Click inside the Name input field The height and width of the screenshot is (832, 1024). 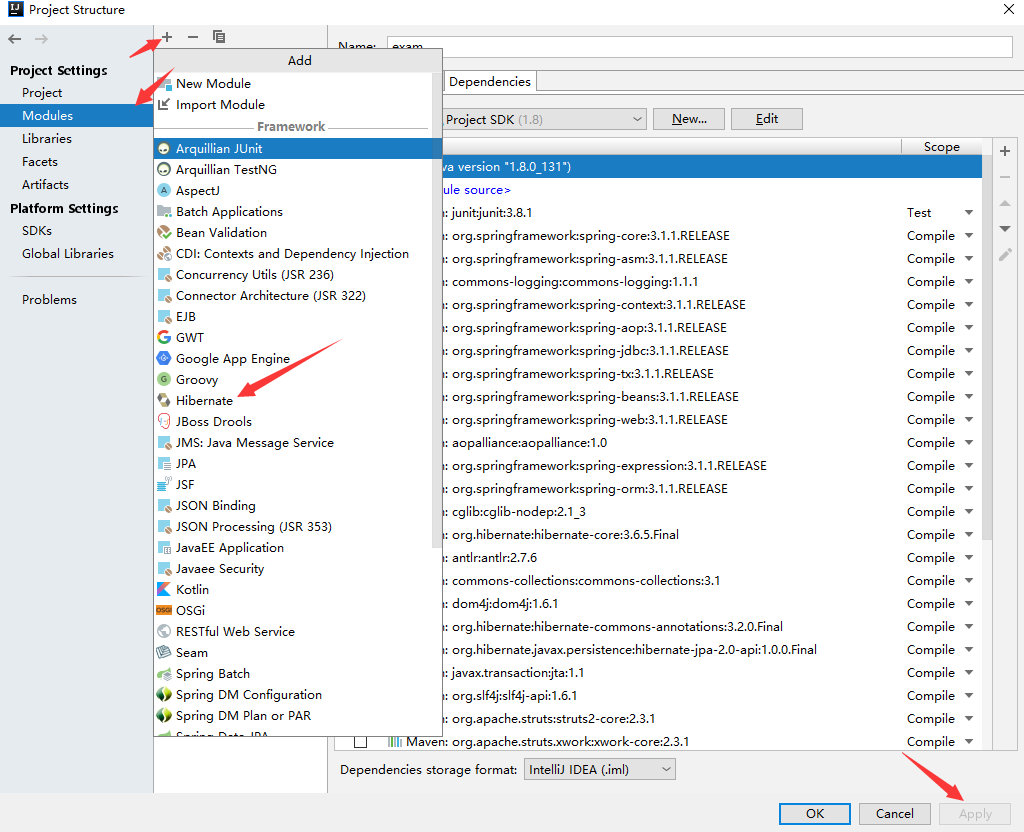click(x=700, y=46)
